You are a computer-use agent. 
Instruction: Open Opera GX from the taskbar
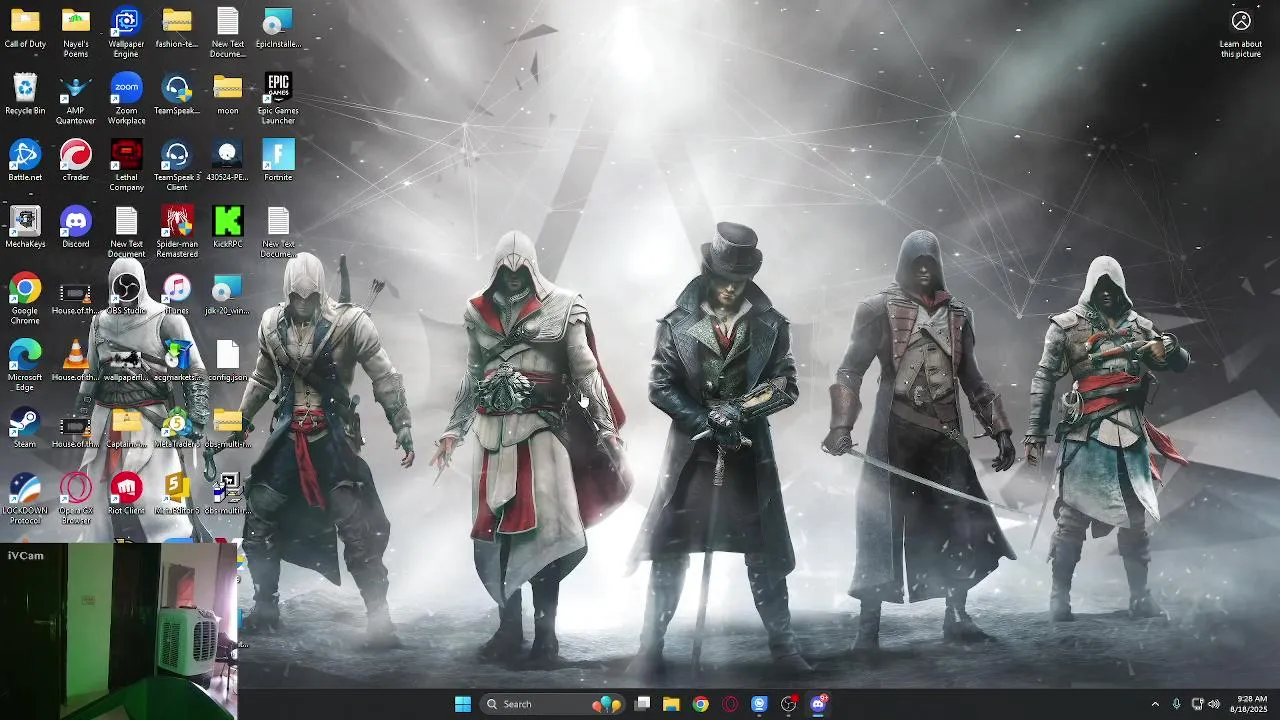[x=730, y=704]
